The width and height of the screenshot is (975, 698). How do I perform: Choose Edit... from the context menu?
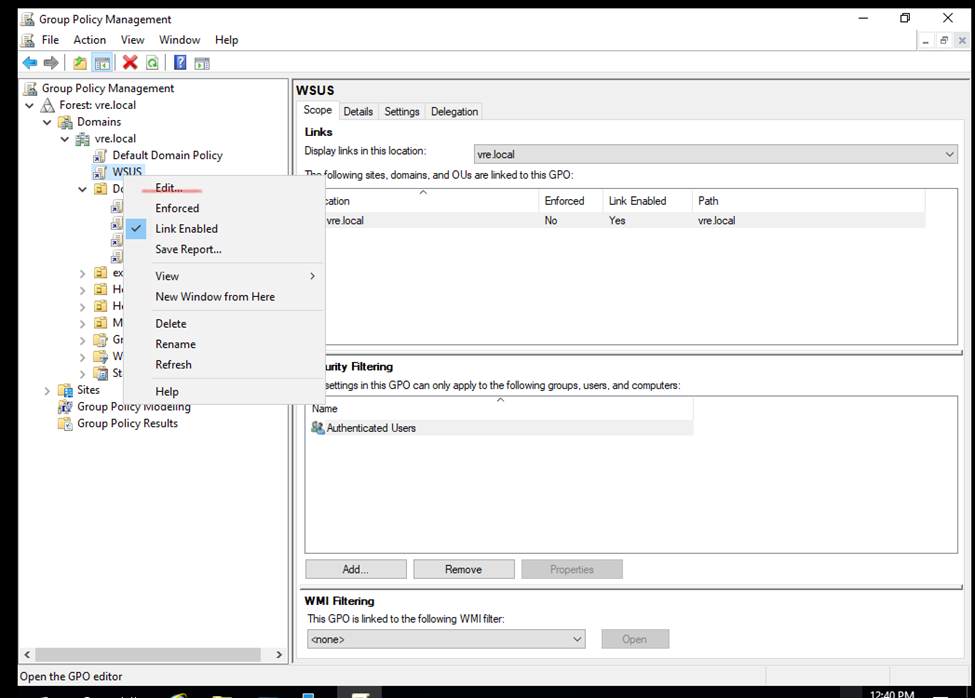point(169,188)
